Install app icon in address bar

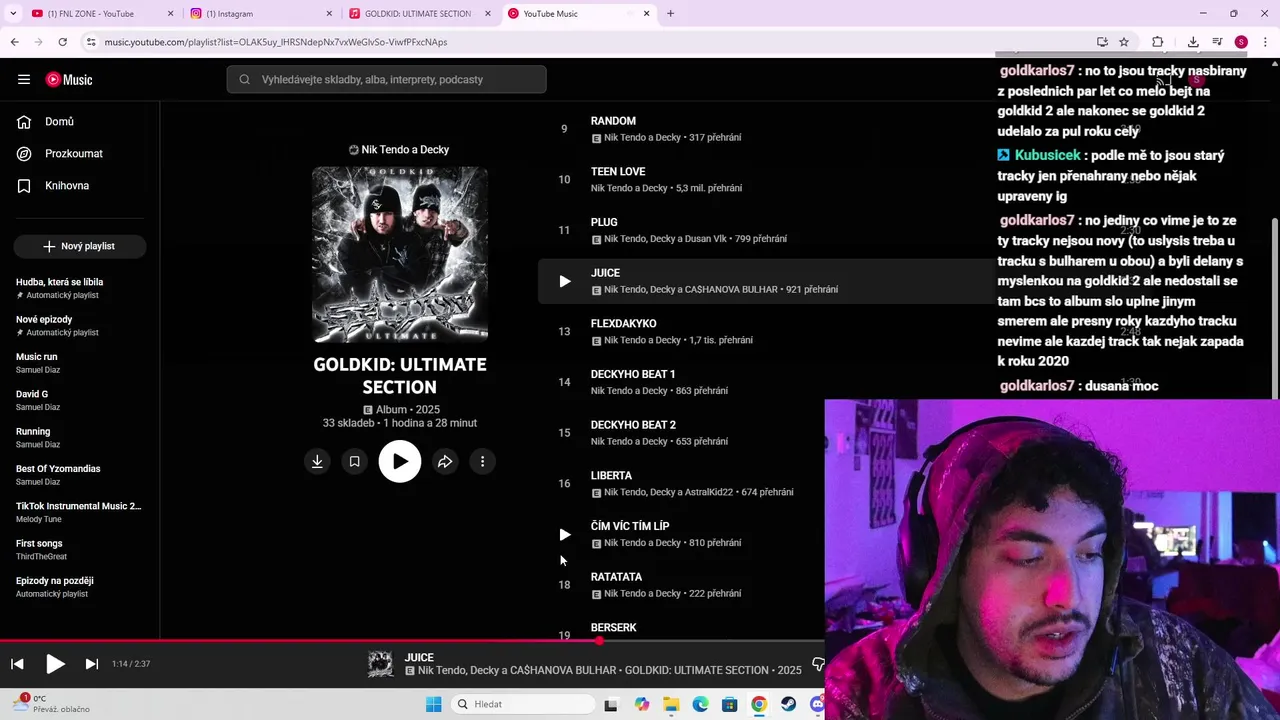pos(1102,42)
